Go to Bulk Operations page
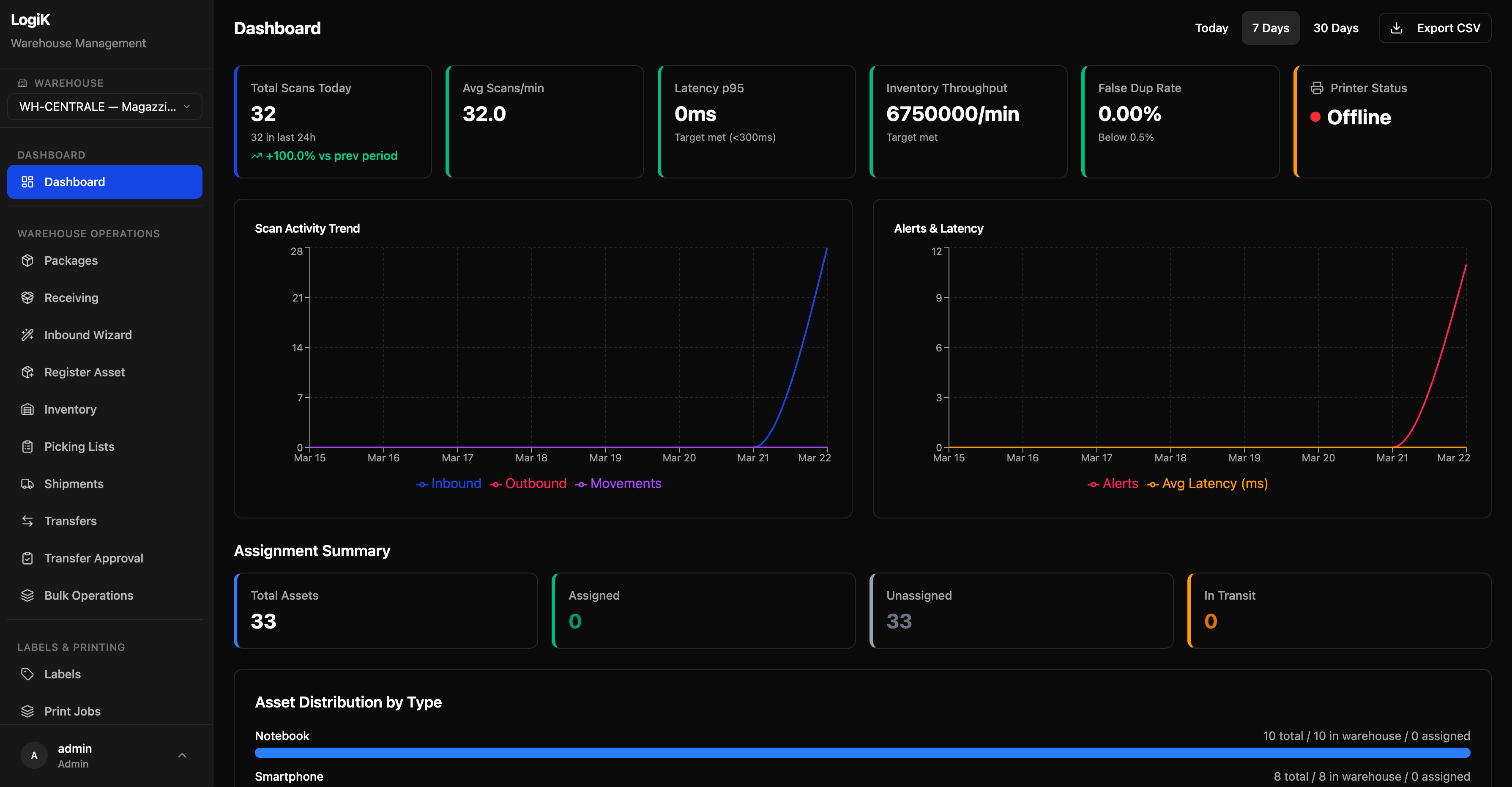 coord(104,595)
